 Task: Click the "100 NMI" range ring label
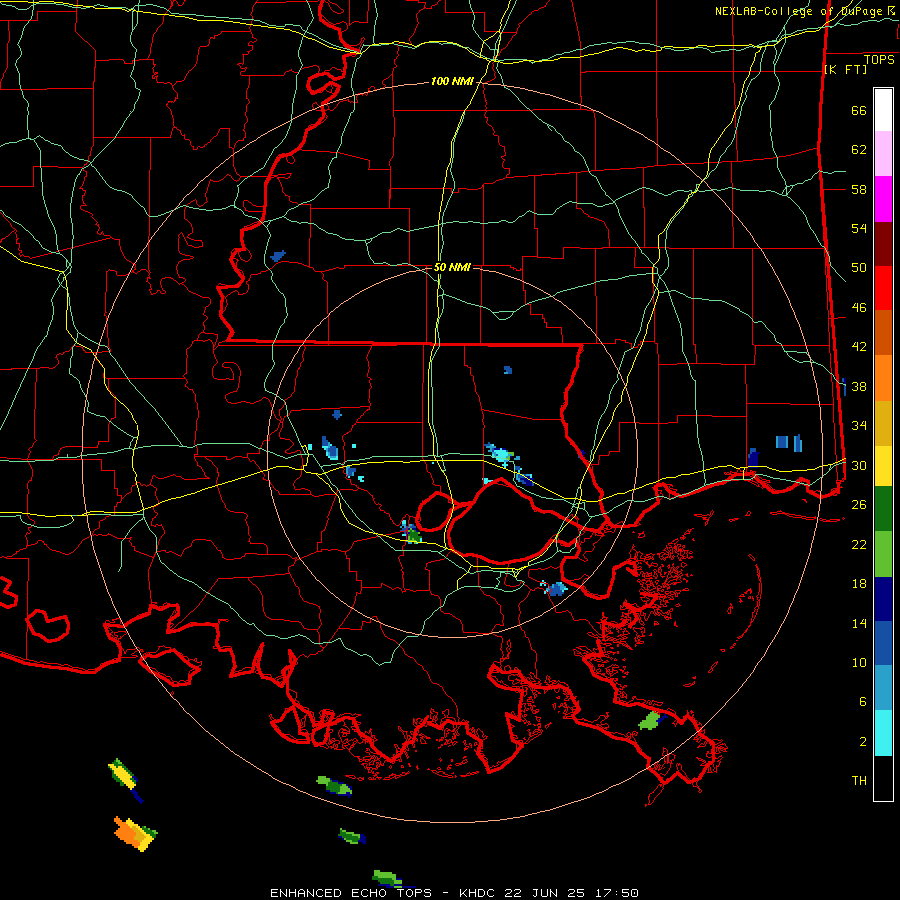tap(452, 82)
